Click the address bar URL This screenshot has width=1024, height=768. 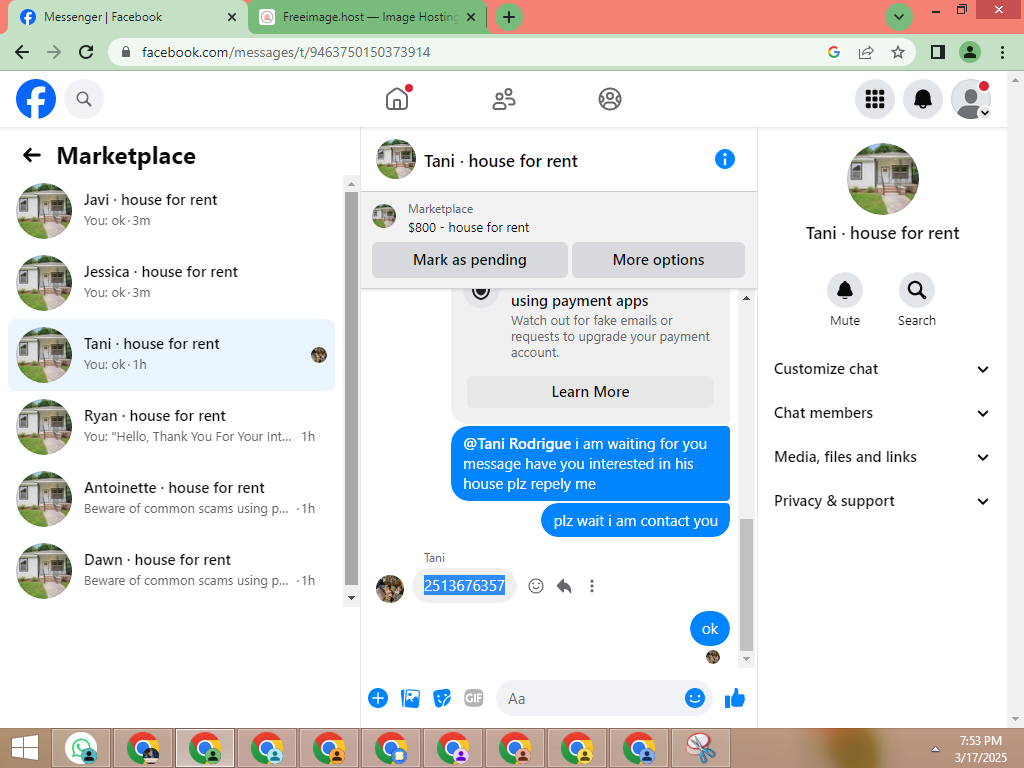286,52
